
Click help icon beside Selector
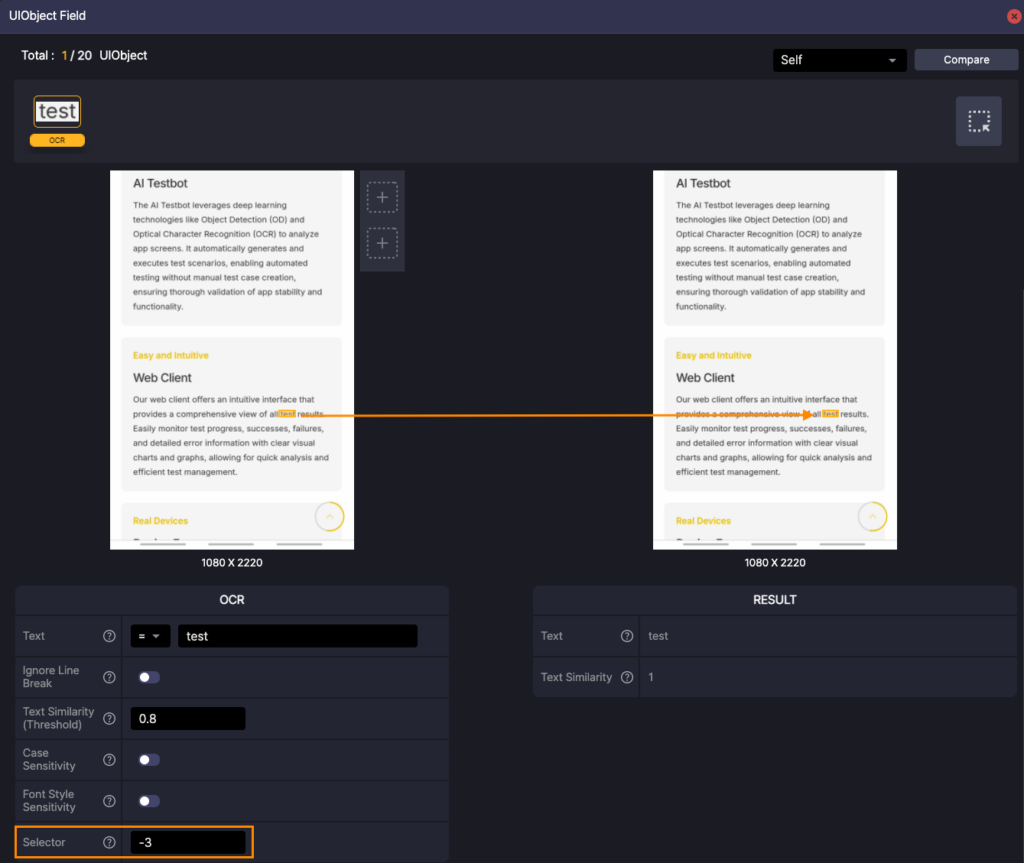tap(110, 842)
